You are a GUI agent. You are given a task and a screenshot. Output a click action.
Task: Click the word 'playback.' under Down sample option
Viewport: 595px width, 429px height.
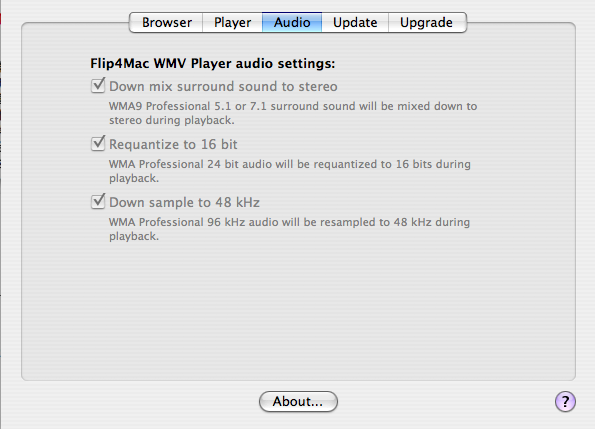tap(134, 237)
